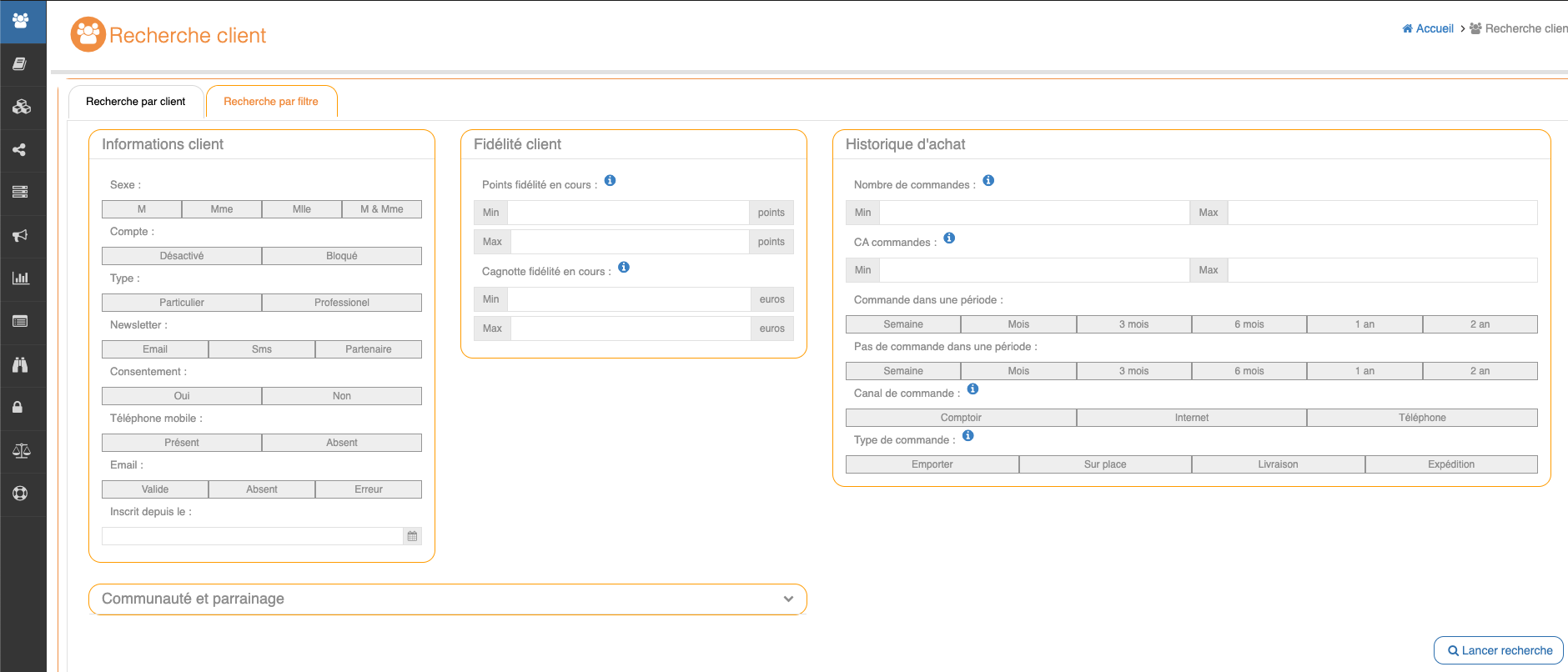1568x672 pixels.
Task: Switch to Recherche par client tab
Action: pos(136,102)
